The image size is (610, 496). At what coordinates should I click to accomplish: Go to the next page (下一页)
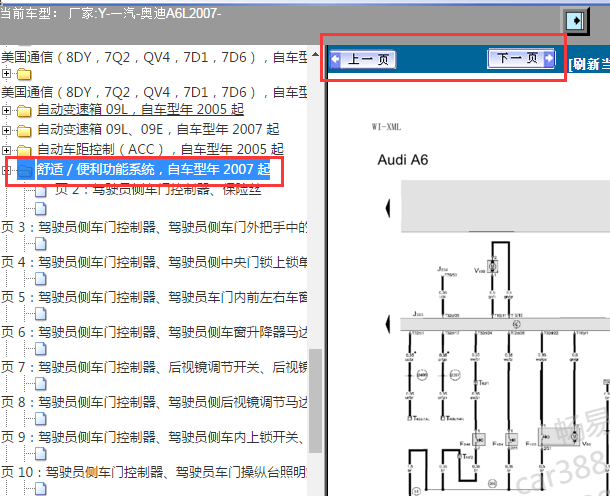(521, 58)
